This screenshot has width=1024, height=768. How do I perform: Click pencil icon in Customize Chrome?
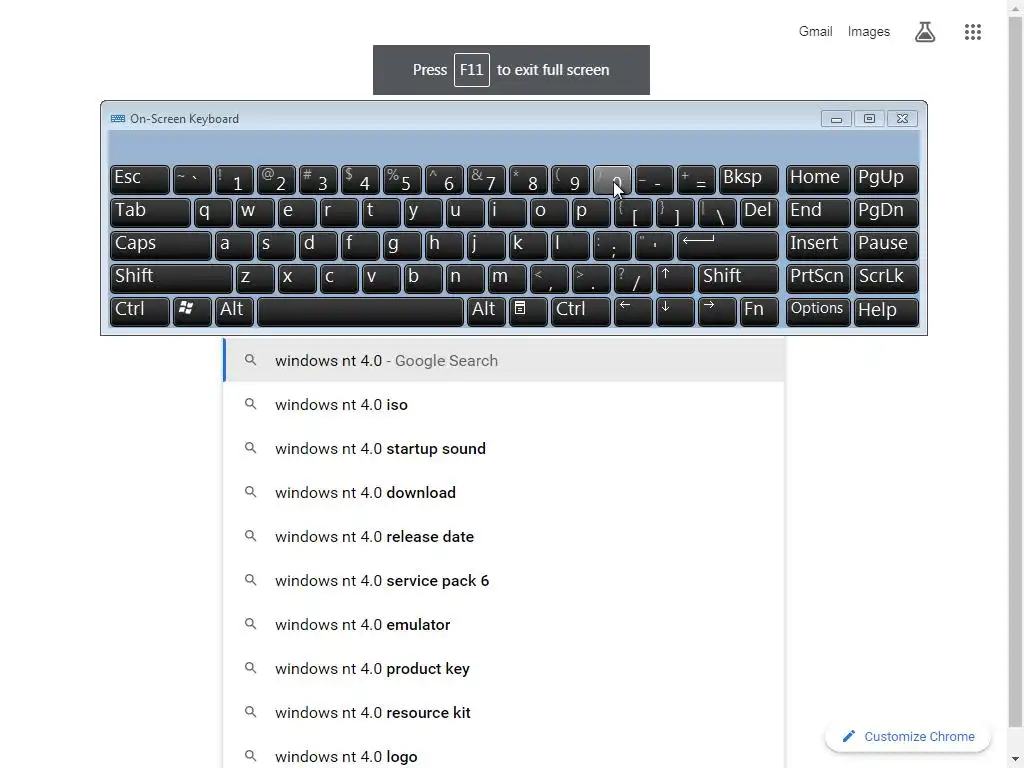point(848,736)
